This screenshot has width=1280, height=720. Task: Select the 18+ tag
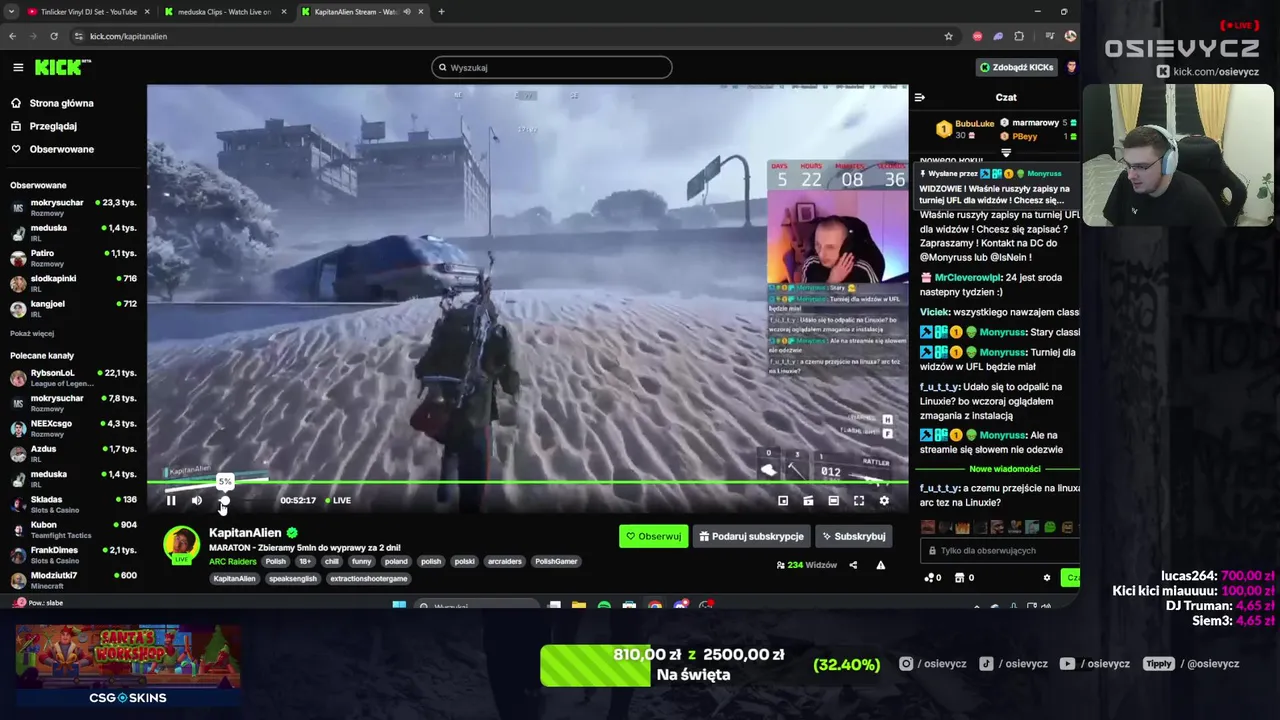305,561
